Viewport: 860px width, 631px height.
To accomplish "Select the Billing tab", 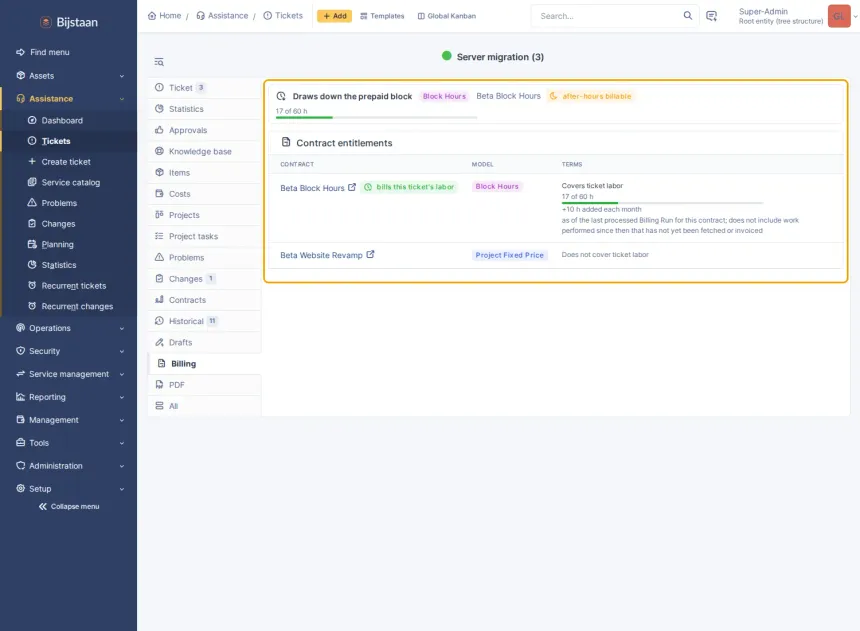I will click(x=204, y=364).
